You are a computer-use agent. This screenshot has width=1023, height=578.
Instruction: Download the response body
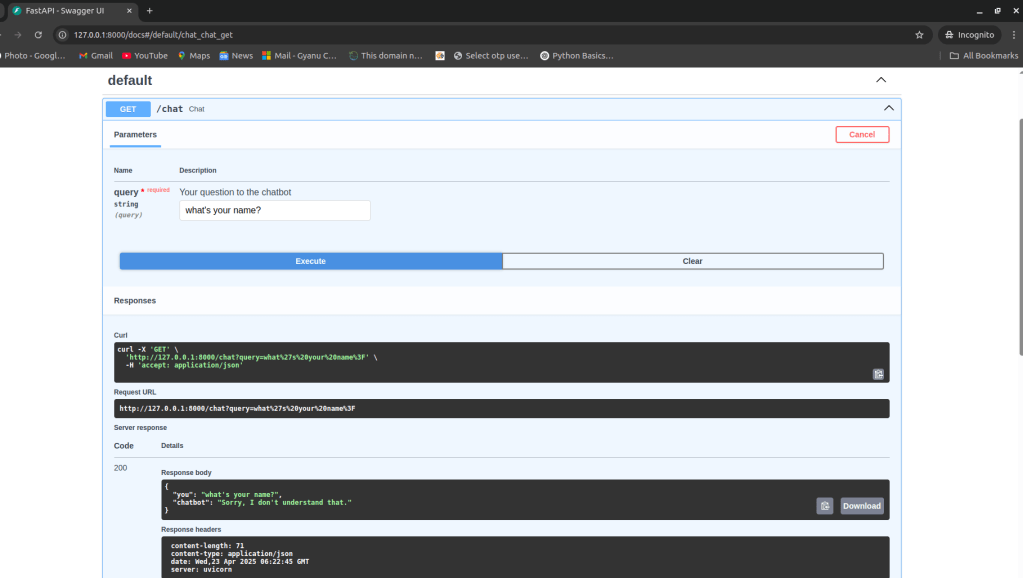(x=861, y=506)
